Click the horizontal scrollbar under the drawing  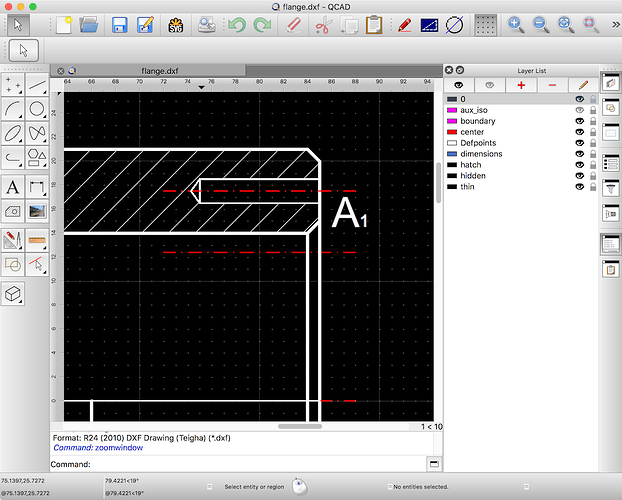[x=300, y=427]
